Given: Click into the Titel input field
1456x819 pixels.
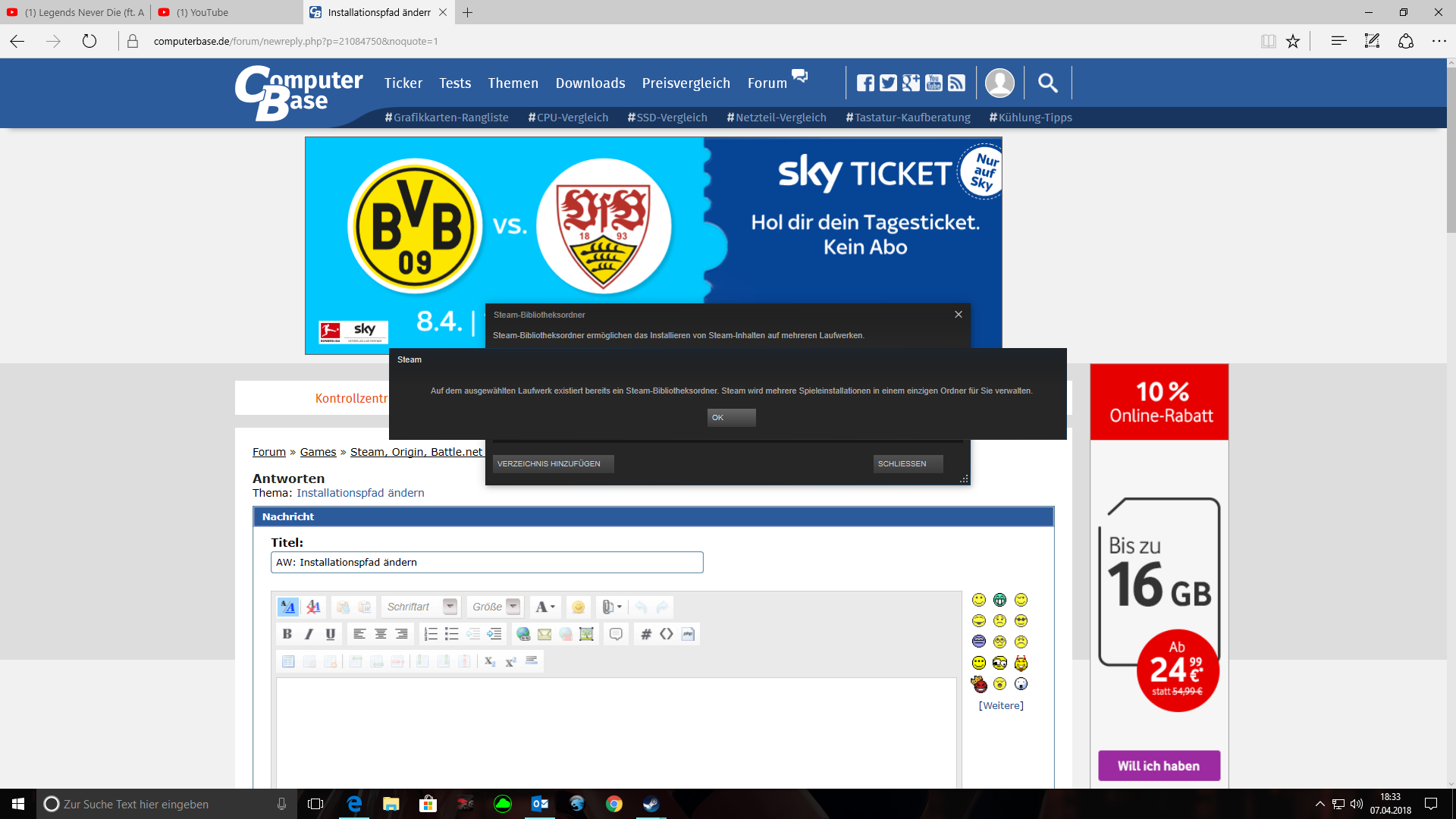Looking at the screenshot, I should click(487, 562).
